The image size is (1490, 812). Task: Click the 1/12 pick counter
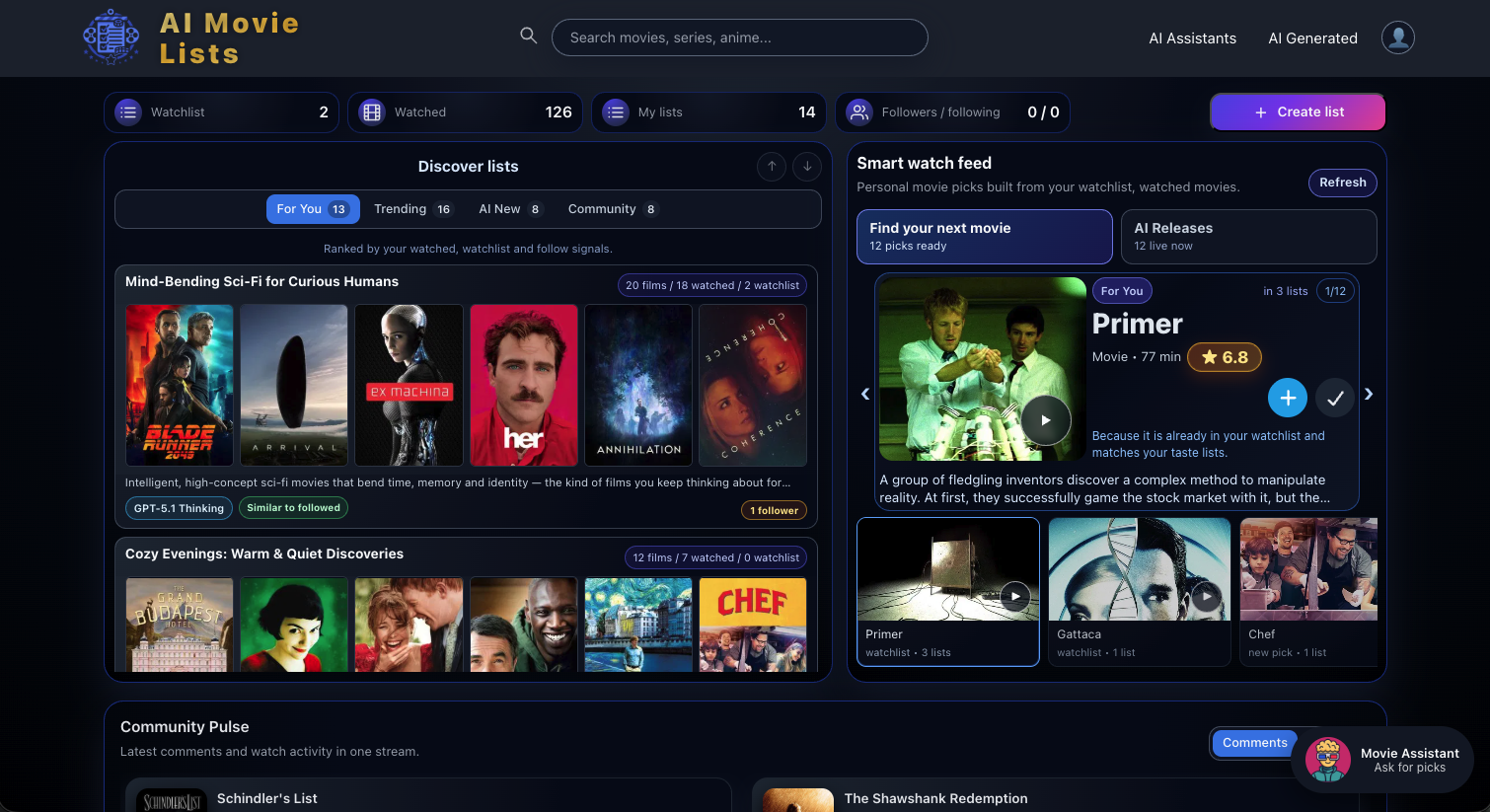coord(1335,291)
